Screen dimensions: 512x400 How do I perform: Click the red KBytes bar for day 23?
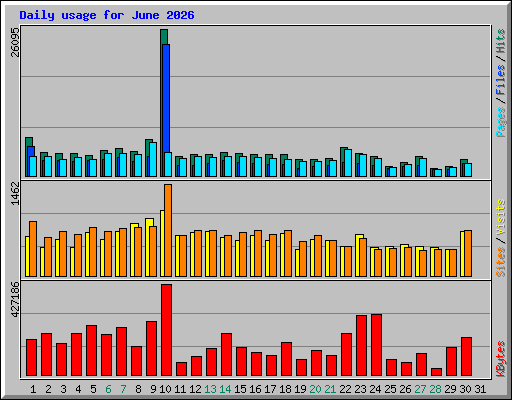361,345
